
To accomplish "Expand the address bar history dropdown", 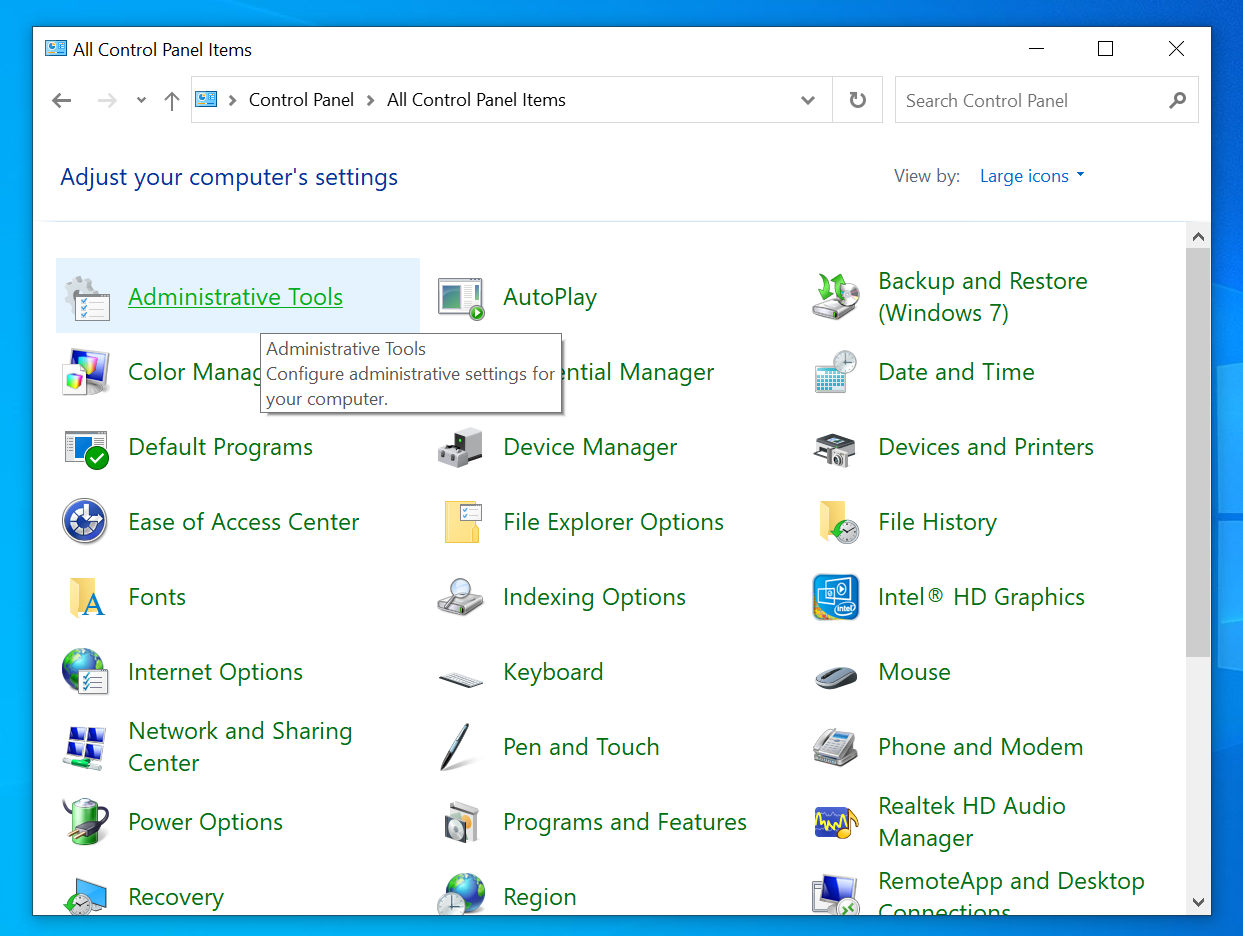I will (808, 100).
